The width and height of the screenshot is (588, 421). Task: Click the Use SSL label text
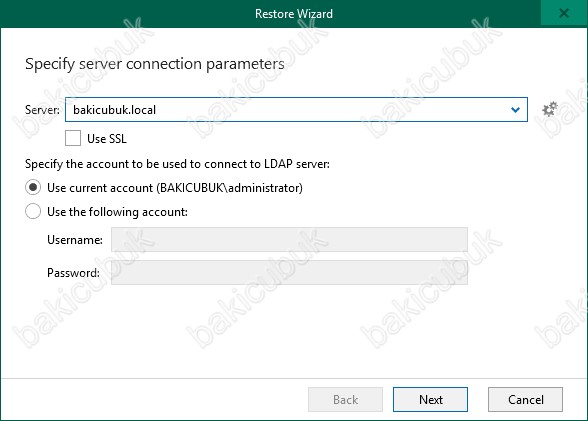107,139
